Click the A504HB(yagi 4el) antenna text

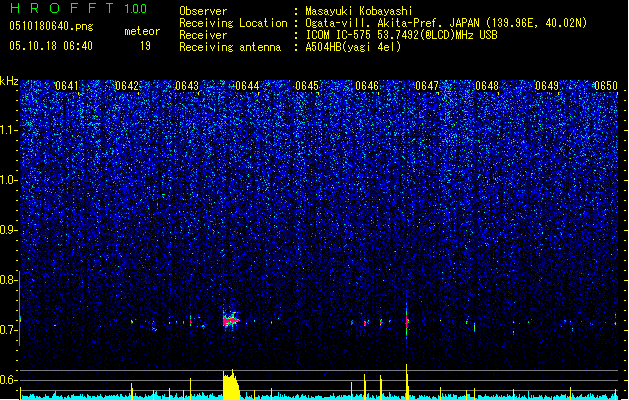point(353,47)
